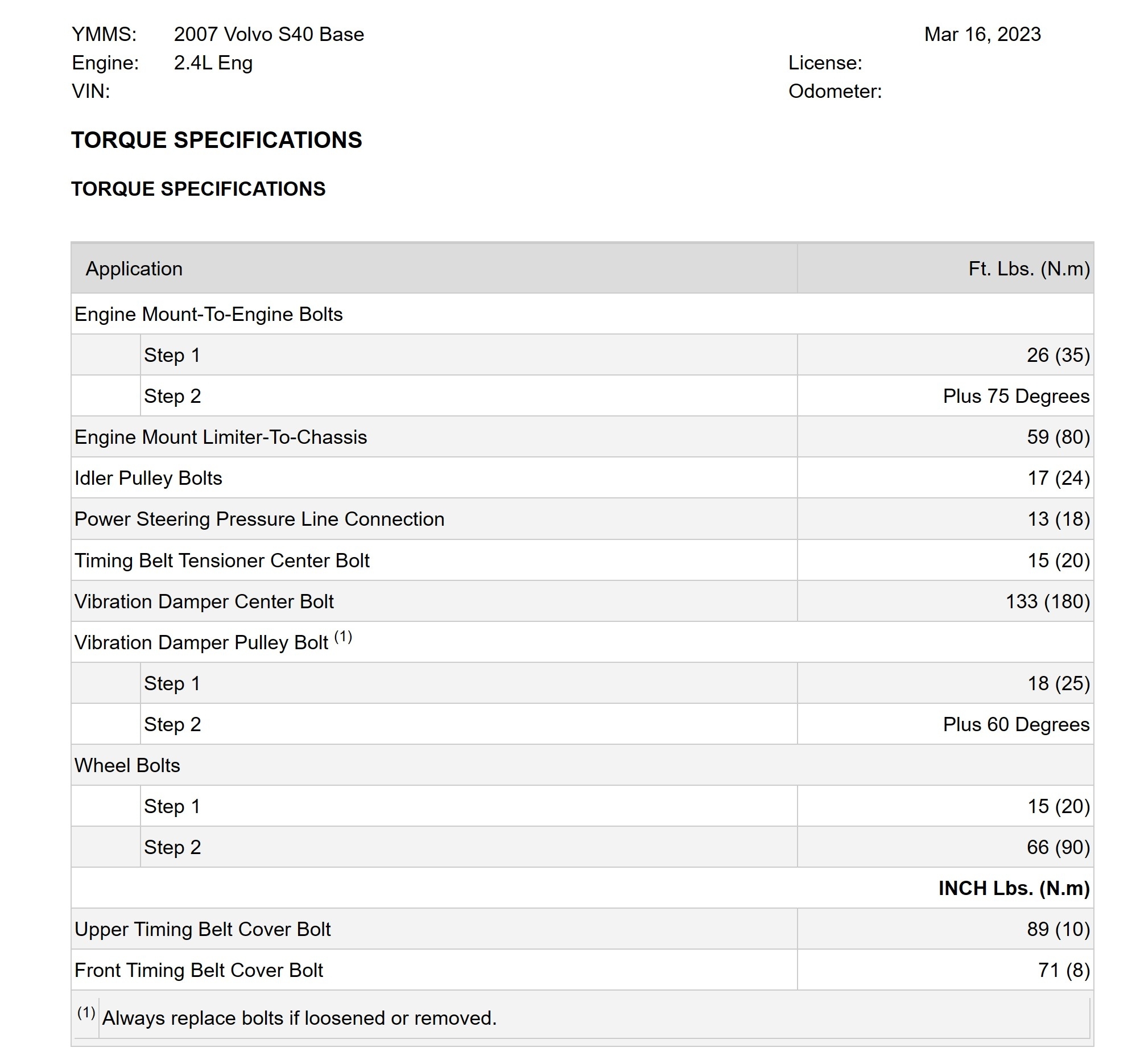The image size is (1136, 1064).
Task: Click the Vibration Damper Pulley Bolt footnote marker
Action: (x=343, y=637)
